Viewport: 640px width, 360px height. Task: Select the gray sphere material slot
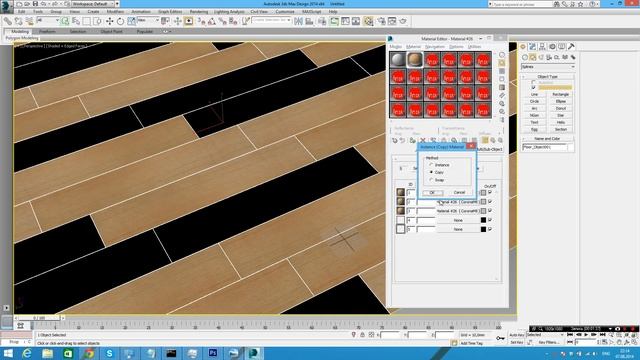coord(398,60)
